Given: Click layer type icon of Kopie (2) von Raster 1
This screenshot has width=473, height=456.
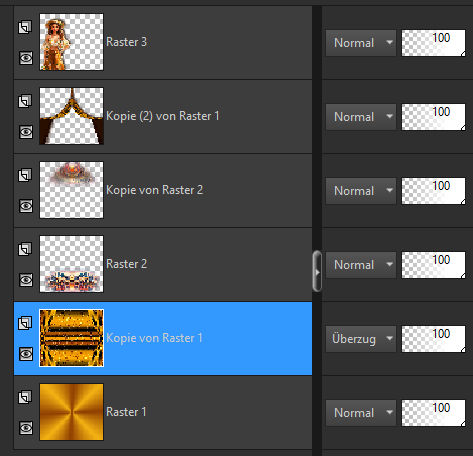Looking at the screenshot, I should pyautogui.click(x=25, y=101).
